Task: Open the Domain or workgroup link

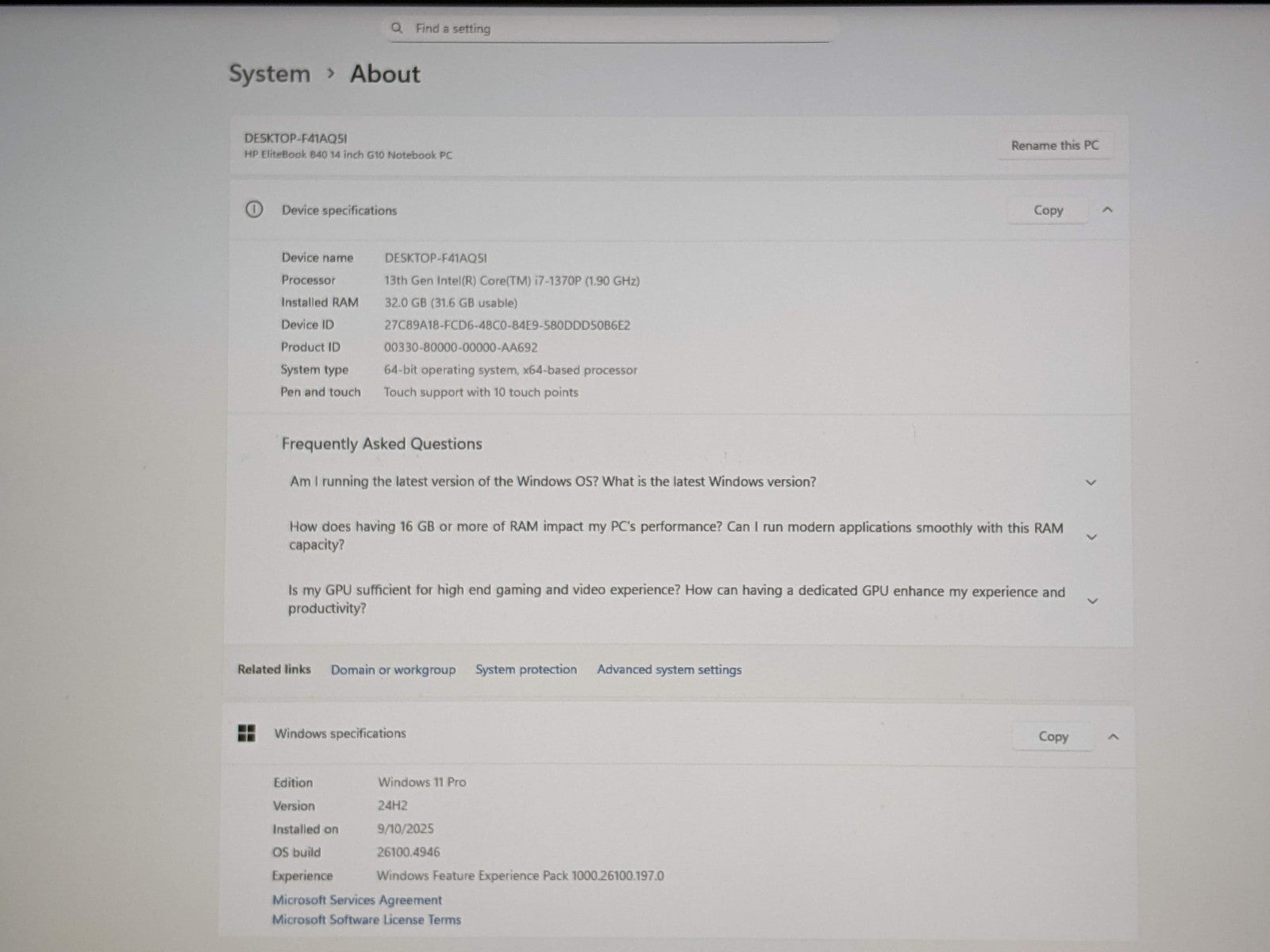Action: click(393, 670)
